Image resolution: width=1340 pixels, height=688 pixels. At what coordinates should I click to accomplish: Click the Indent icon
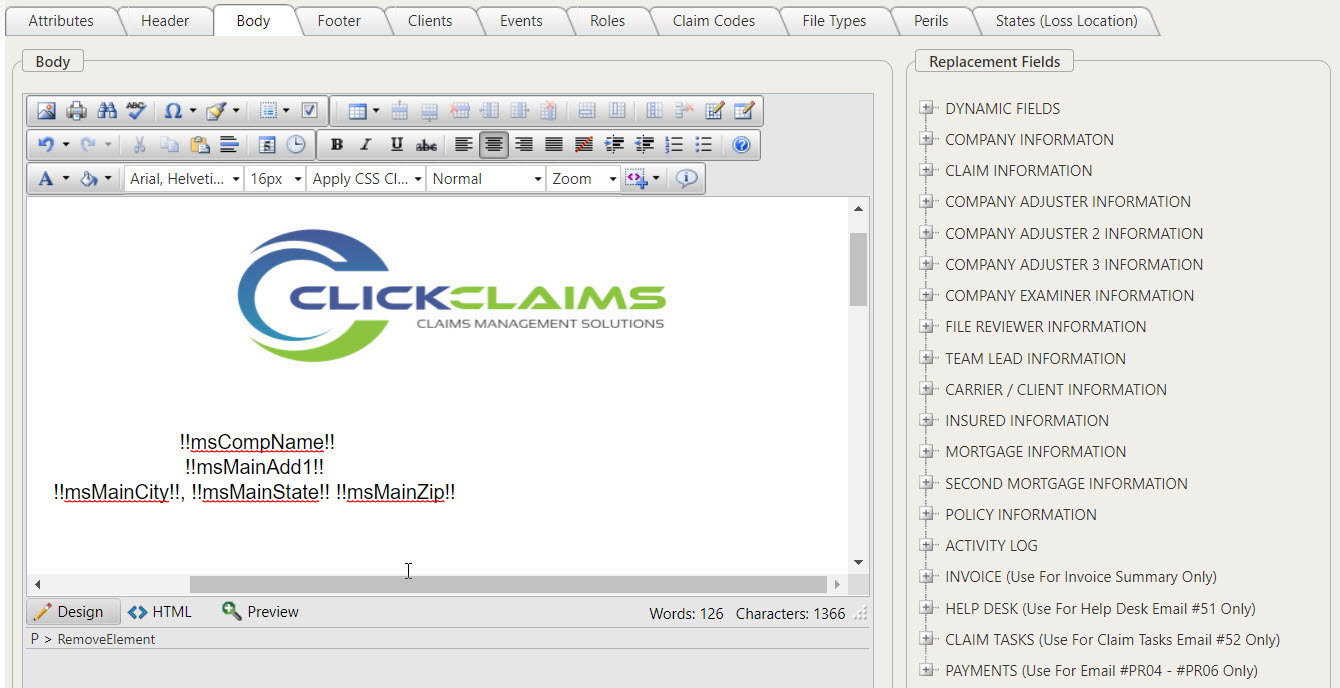[615, 145]
